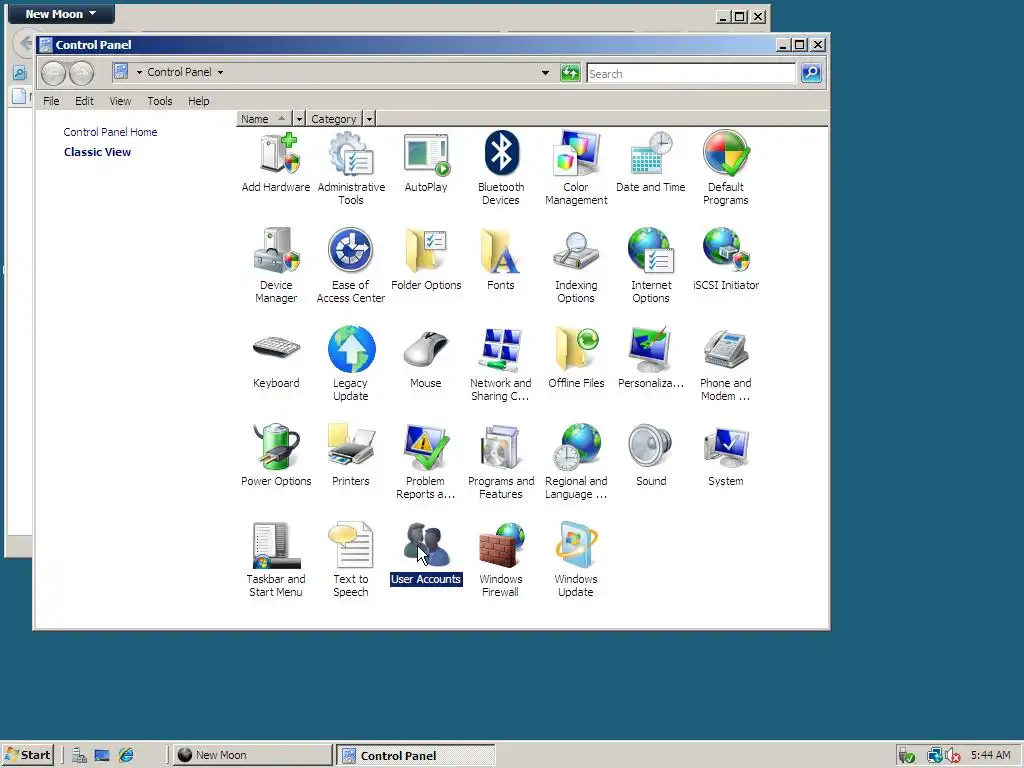This screenshot has width=1024, height=768.
Task: Open the address bar history dropdown
Action: tap(545, 72)
